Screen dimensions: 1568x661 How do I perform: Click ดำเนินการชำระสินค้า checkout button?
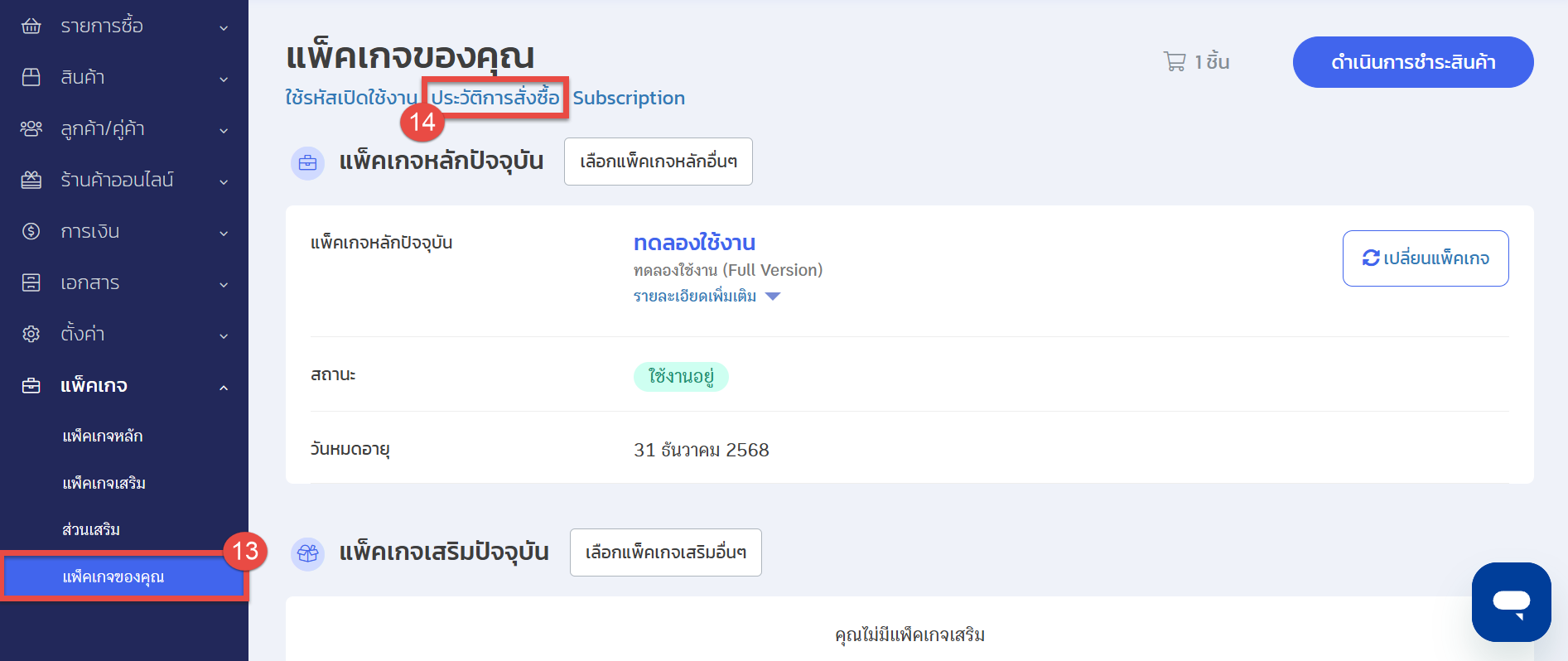pos(1412,62)
